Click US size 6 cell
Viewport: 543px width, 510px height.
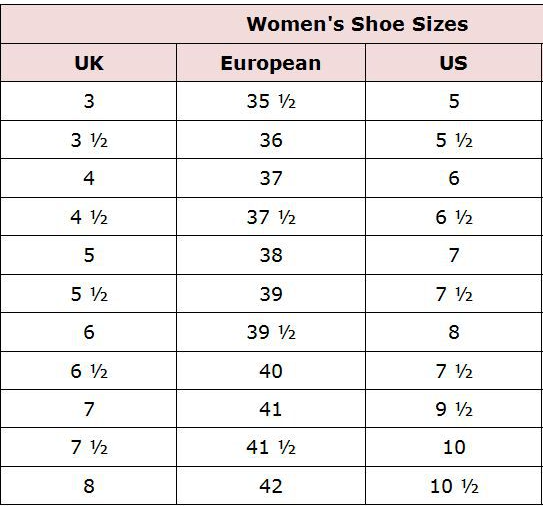(x=453, y=178)
